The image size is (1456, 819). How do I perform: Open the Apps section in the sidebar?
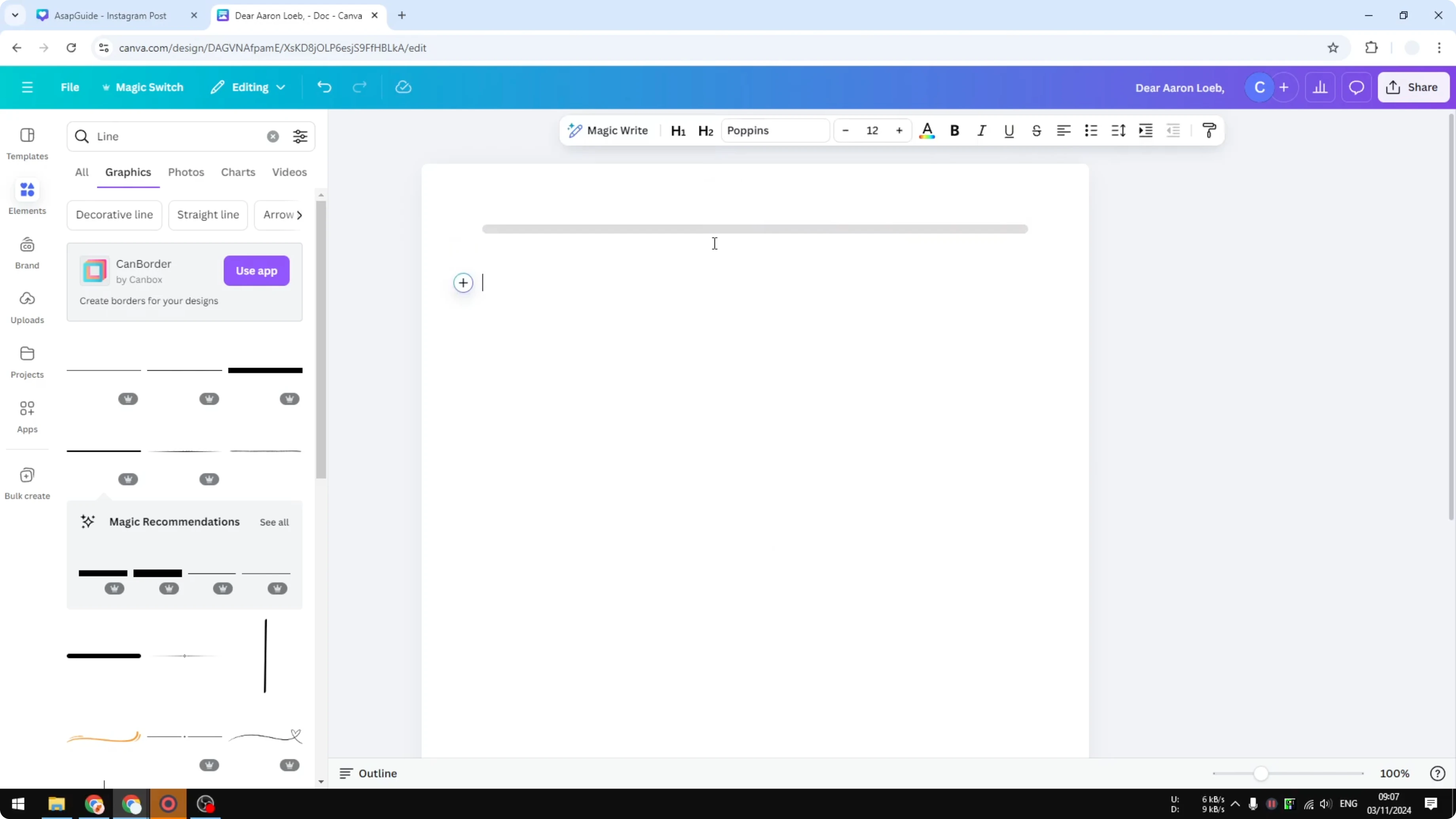(x=27, y=416)
